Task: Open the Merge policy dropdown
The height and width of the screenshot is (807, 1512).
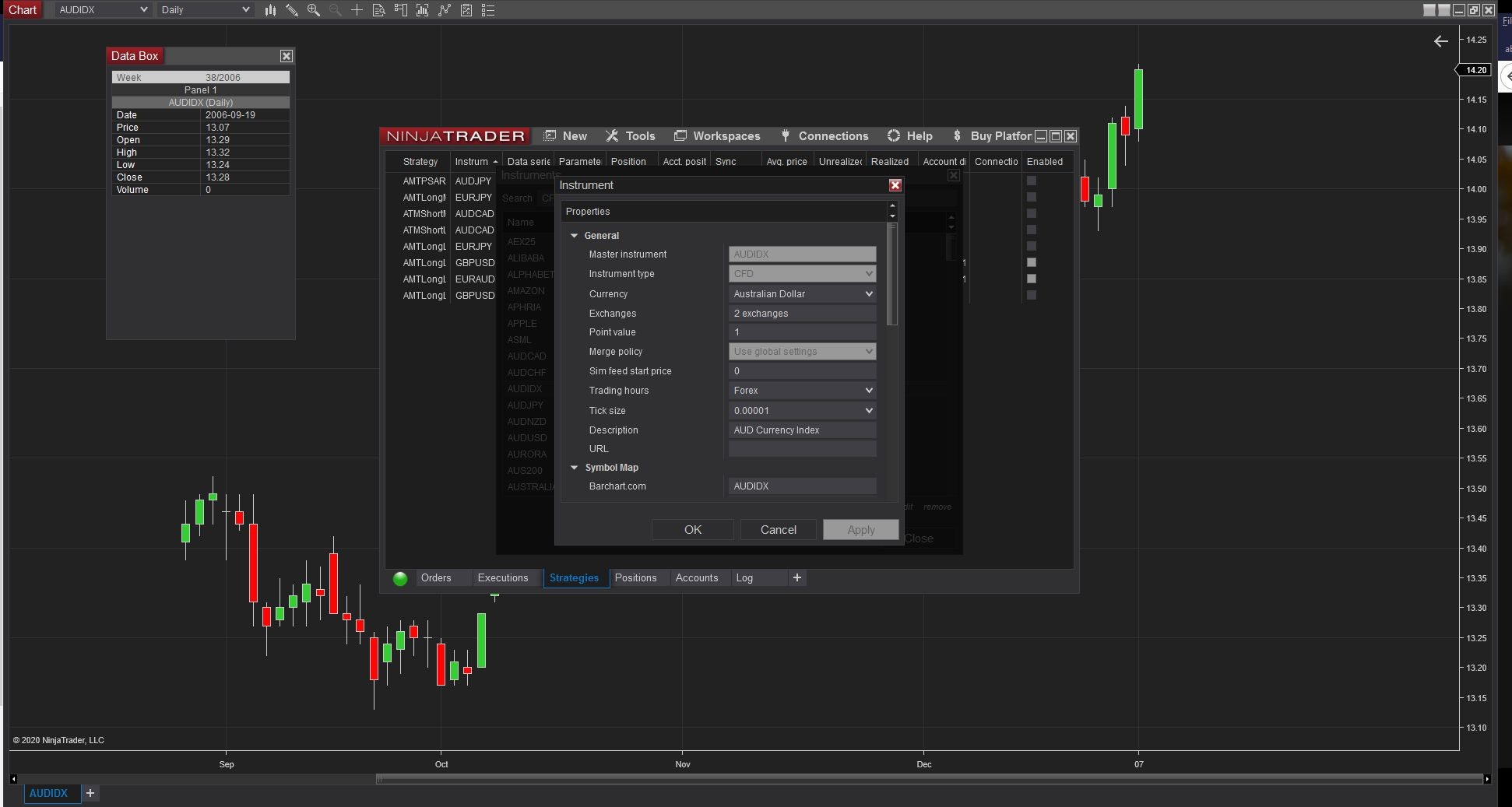Action: 802,352
